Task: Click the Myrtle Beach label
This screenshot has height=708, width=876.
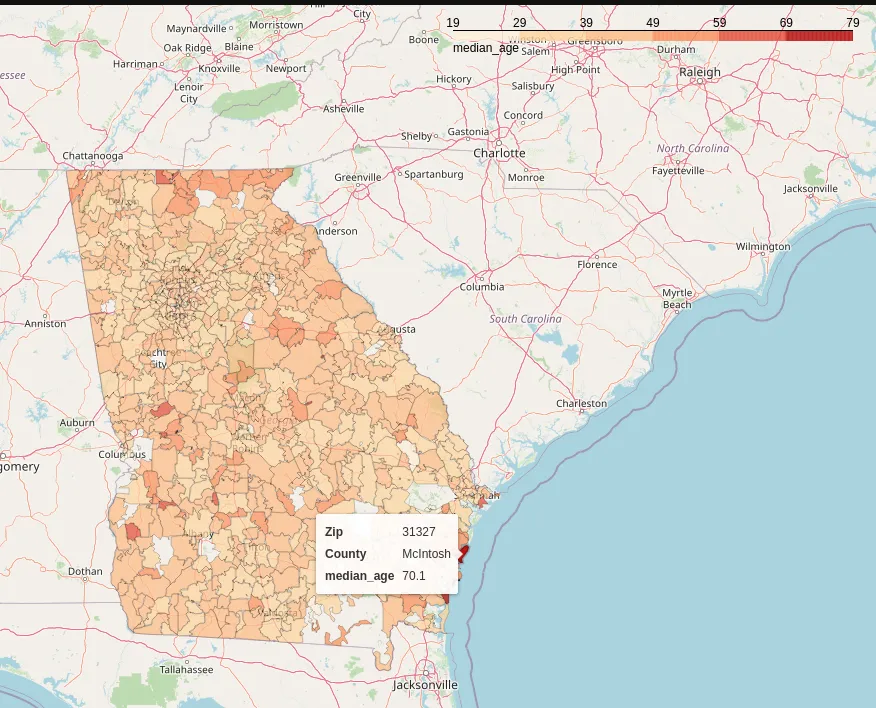Action: [x=677, y=299]
